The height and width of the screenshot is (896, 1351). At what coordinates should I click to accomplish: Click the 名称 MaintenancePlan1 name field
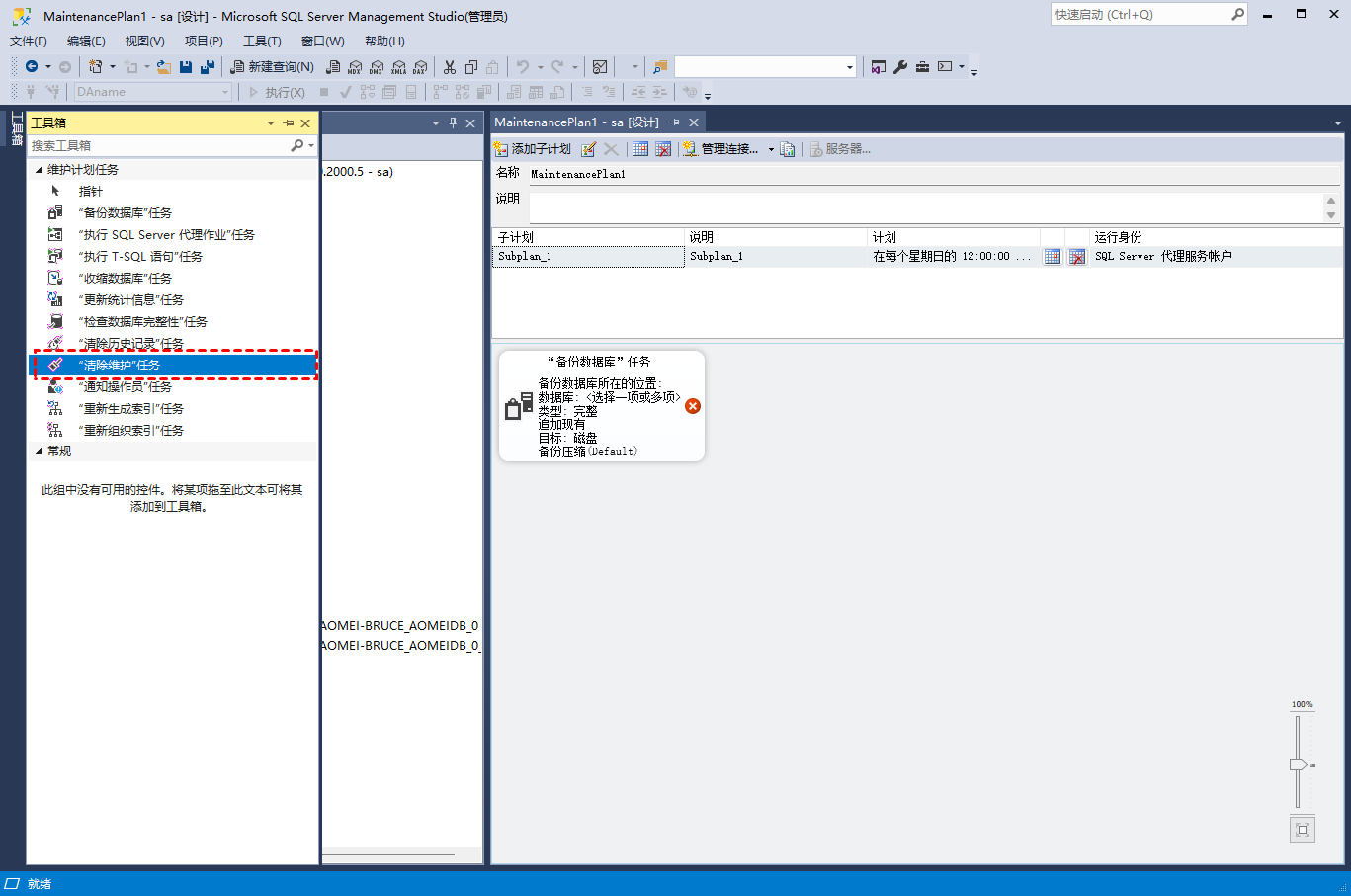tap(934, 174)
